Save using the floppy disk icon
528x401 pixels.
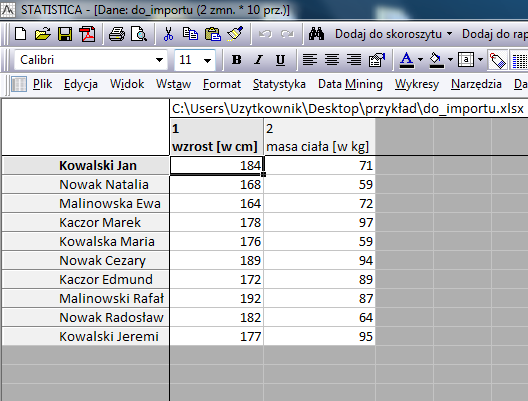coord(65,34)
